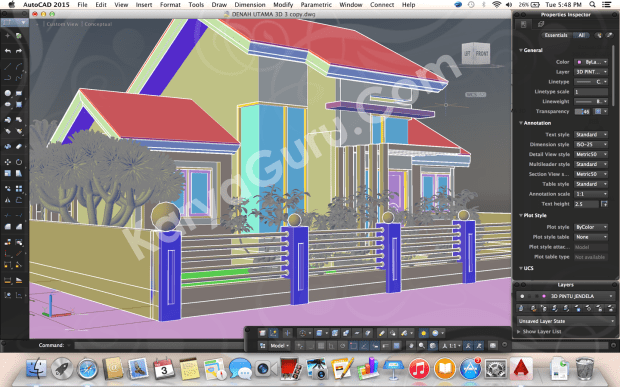
Task: Expand the Show Layer List disclosure
Action: coord(519,332)
